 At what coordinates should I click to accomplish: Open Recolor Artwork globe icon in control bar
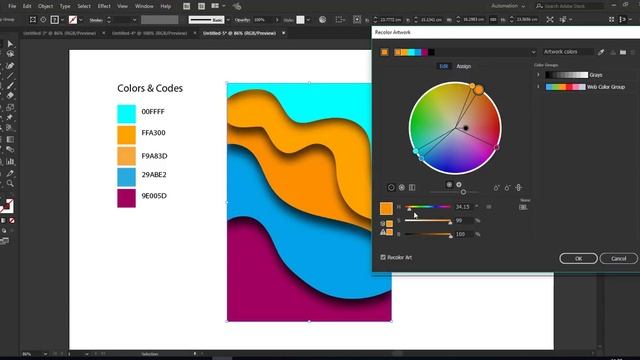click(x=322, y=20)
